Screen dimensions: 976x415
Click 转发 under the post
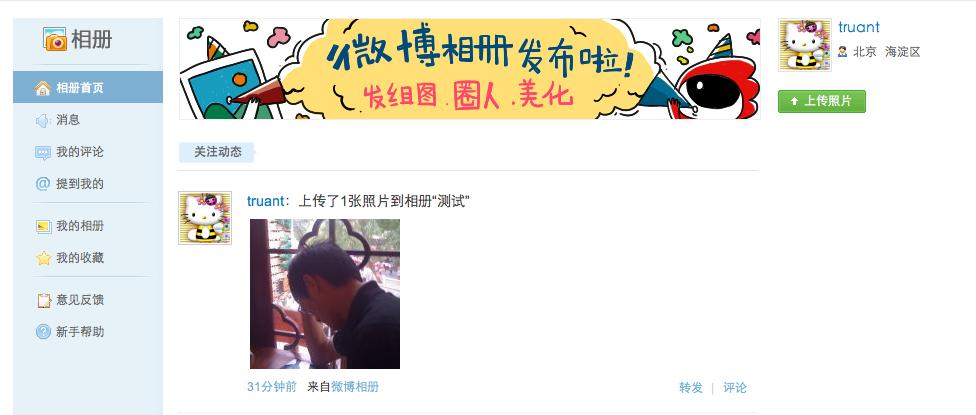[691, 388]
